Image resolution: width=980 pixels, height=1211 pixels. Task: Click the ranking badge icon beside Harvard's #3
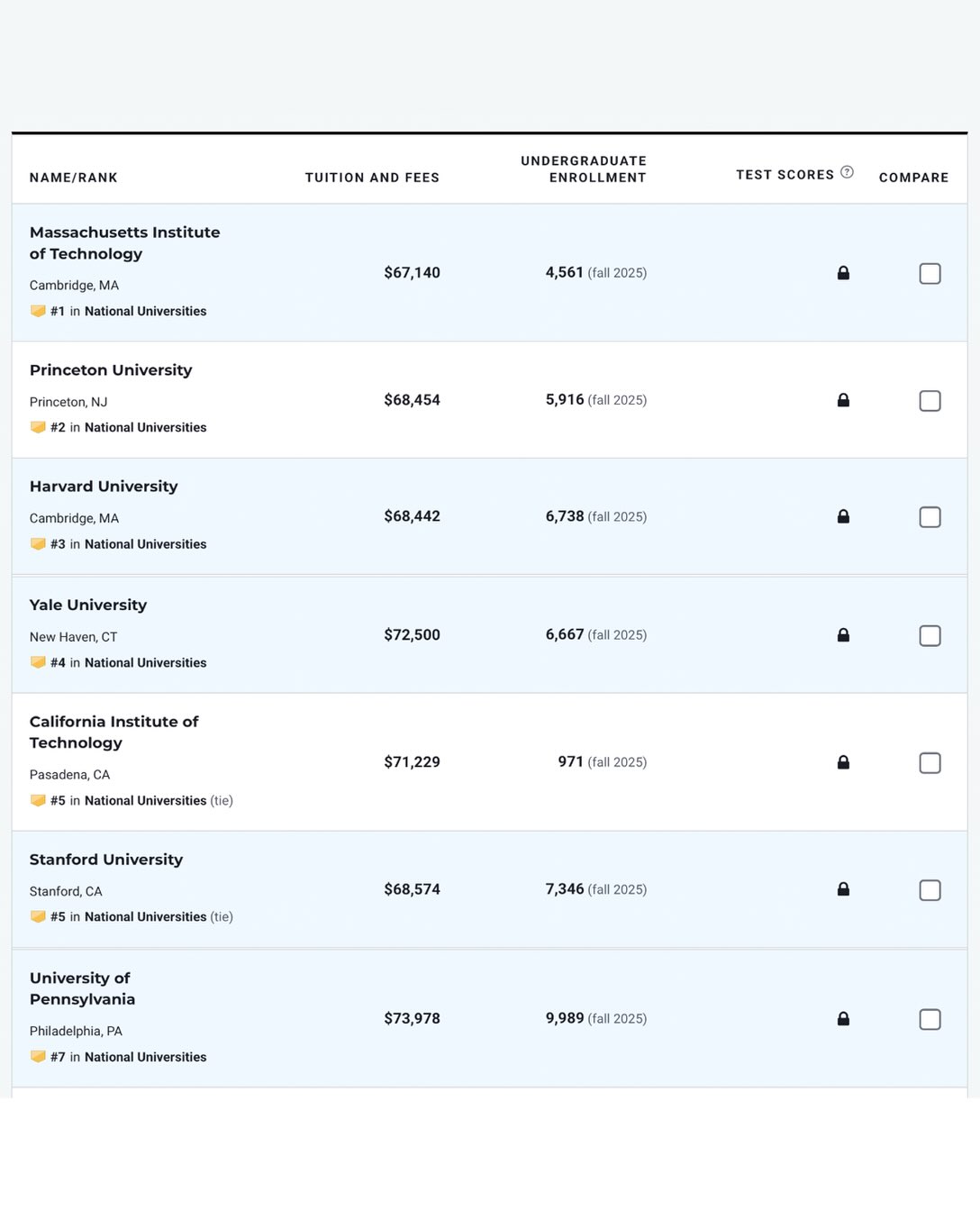click(38, 544)
